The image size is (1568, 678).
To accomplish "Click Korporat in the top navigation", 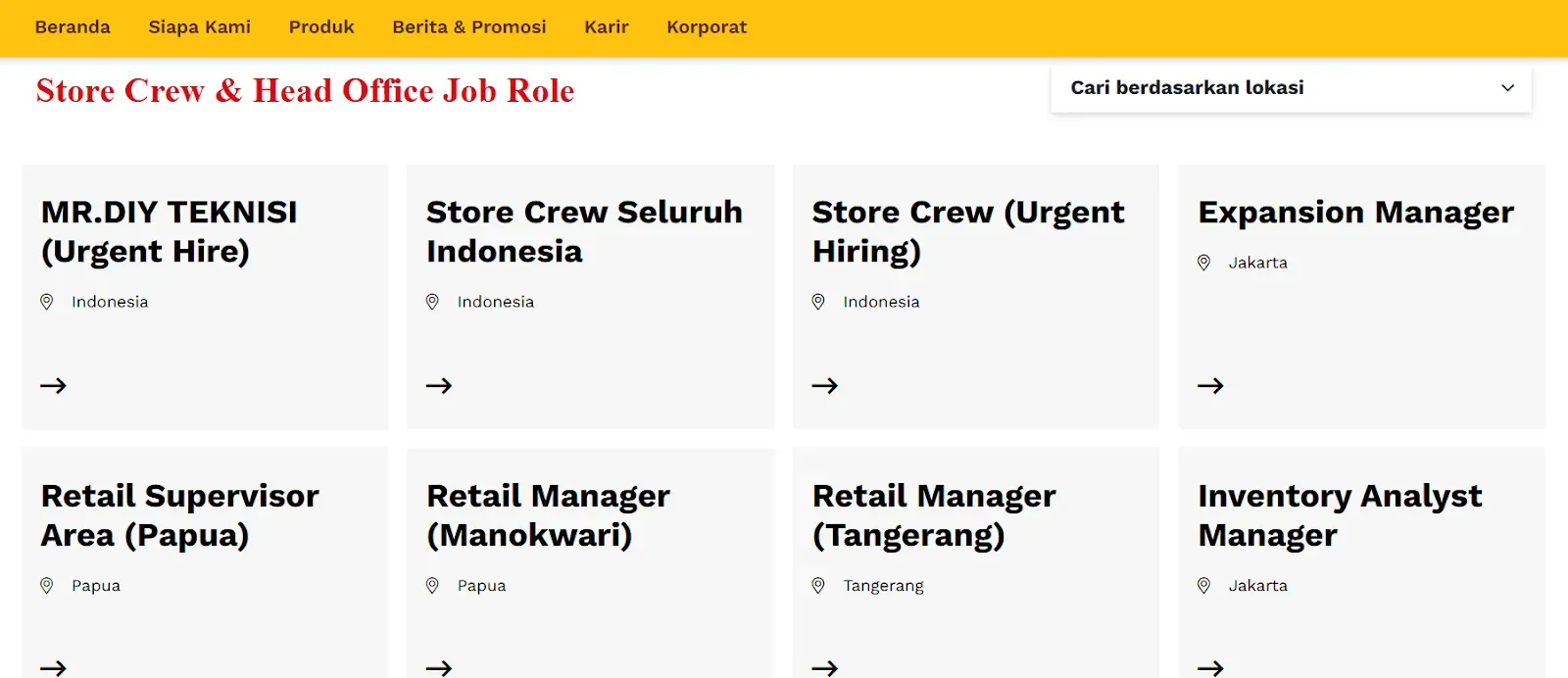I will (707, 27).
